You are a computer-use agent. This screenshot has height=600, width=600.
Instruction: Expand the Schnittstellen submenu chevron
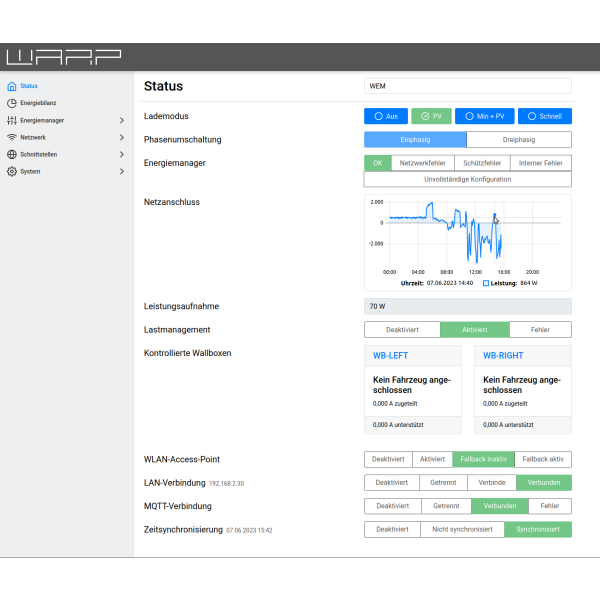click(x=122, y=154)
